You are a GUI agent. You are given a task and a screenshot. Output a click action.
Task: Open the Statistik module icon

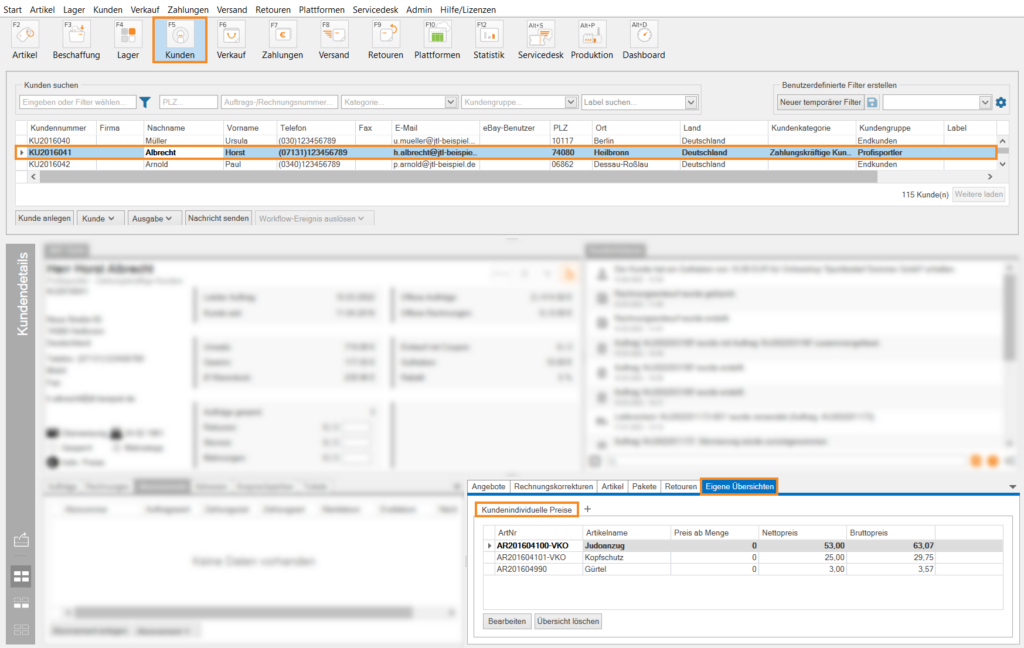[489, 40]
